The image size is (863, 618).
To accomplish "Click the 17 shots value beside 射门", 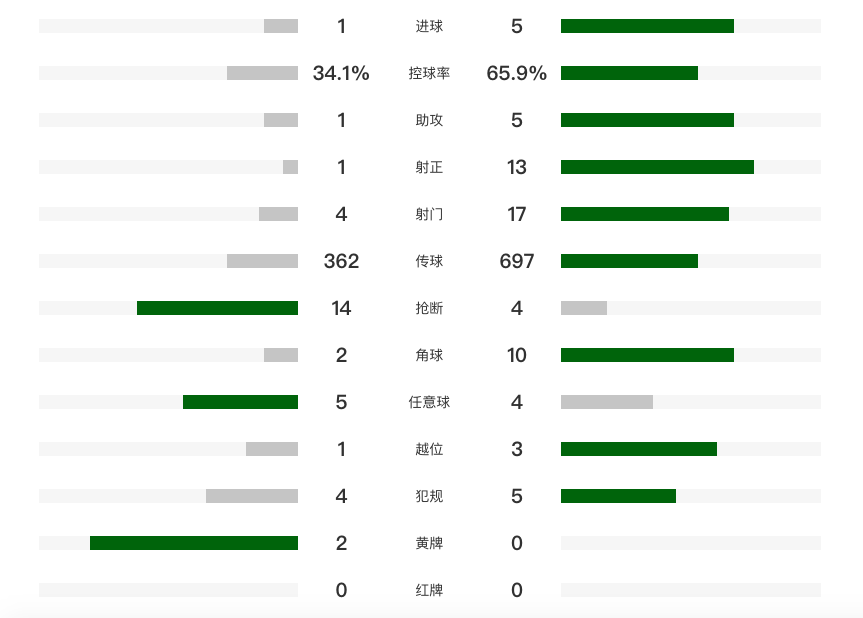I will 516,214.
